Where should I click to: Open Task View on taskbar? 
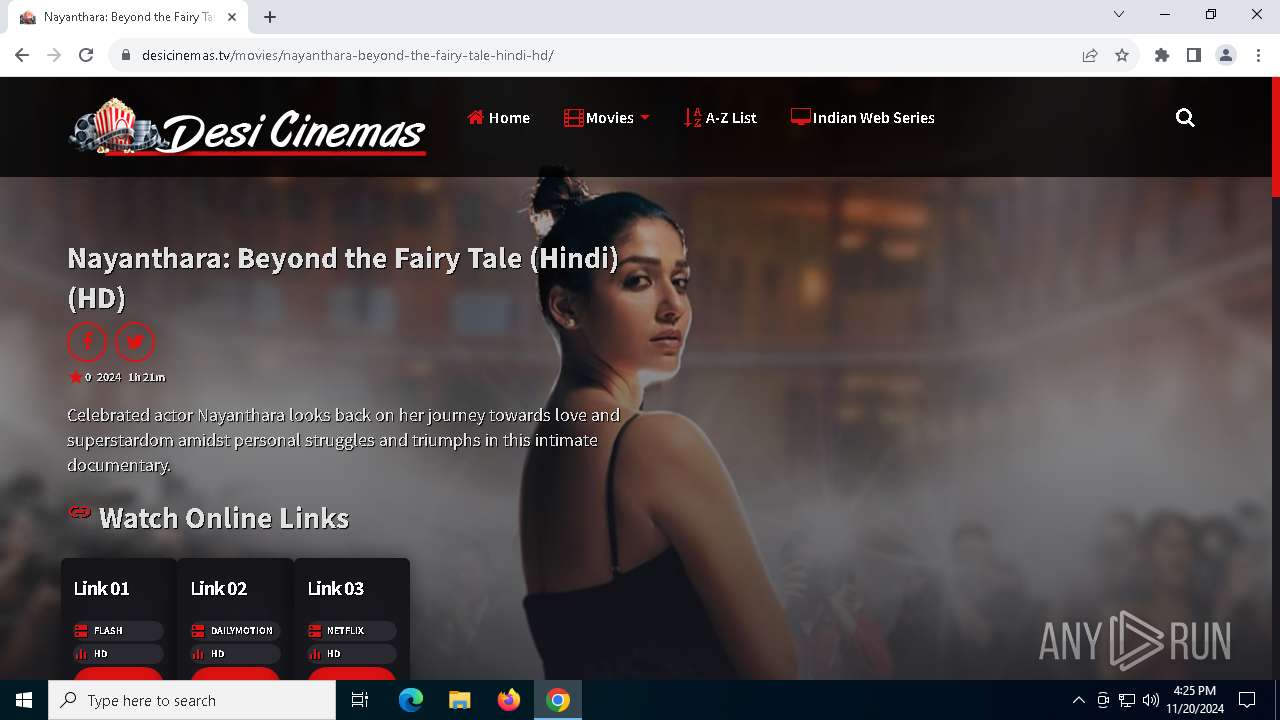(x=360, y=700)
